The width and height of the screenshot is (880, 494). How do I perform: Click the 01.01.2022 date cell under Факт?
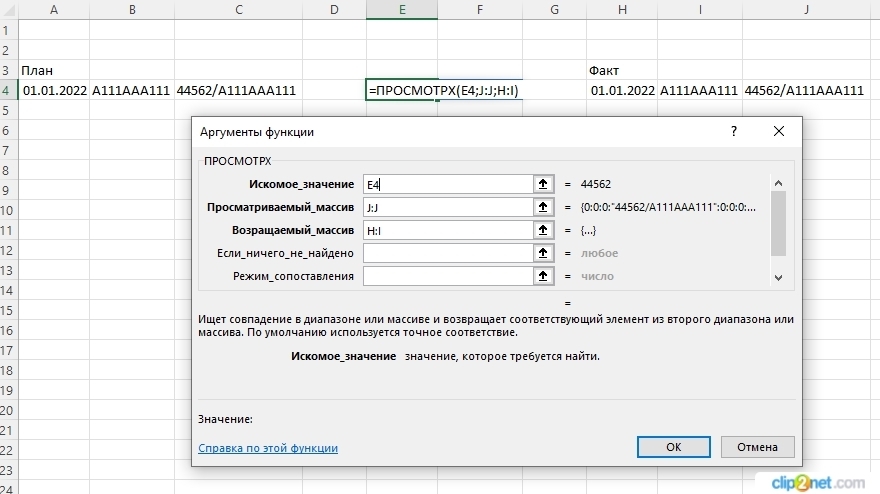(623, 90)
